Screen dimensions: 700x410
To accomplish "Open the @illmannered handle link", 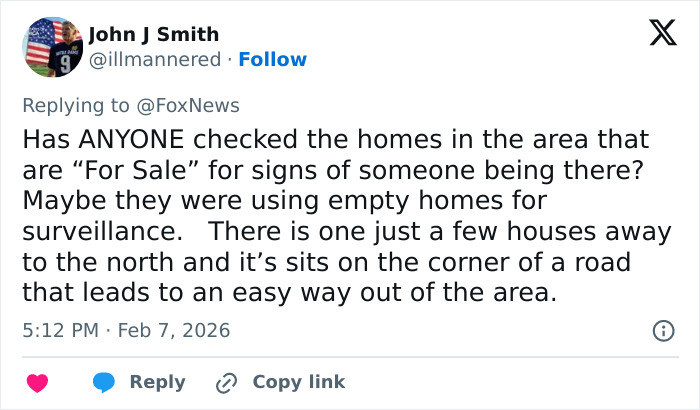I will [x=155, y=60].
